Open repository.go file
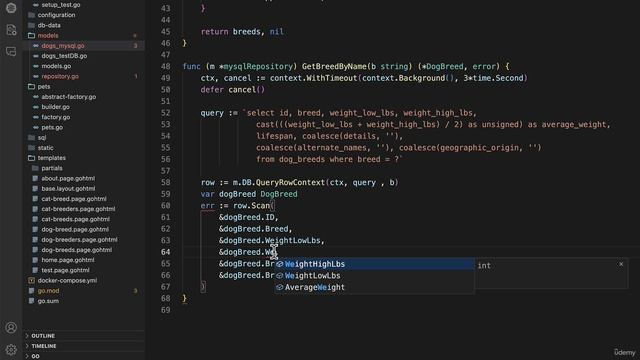640x360 pixels. pos(84,76)
